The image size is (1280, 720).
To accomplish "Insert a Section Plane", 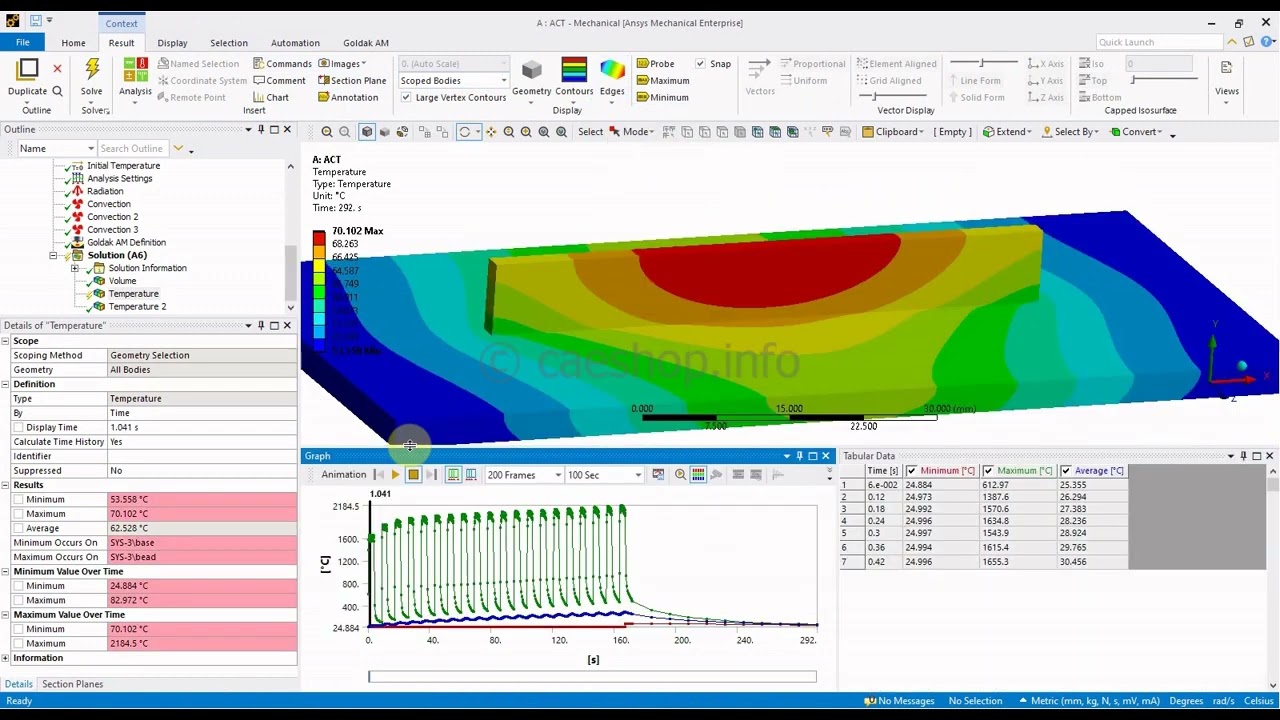I will coord(351,80).
